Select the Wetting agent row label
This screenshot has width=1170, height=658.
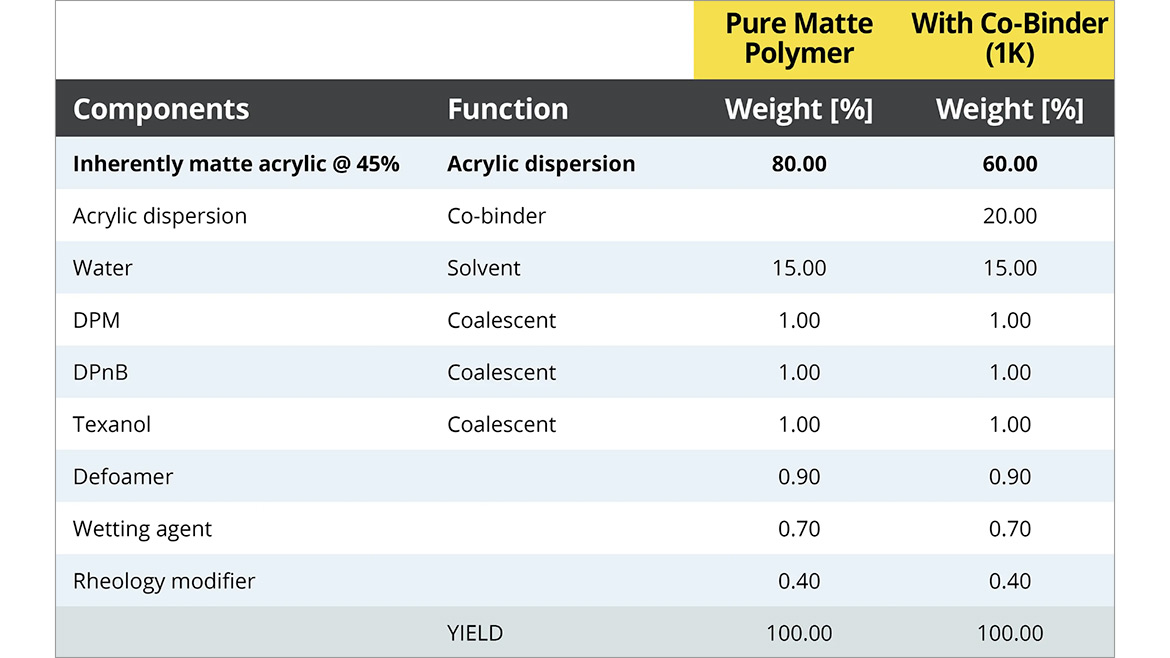click(142, 529)
